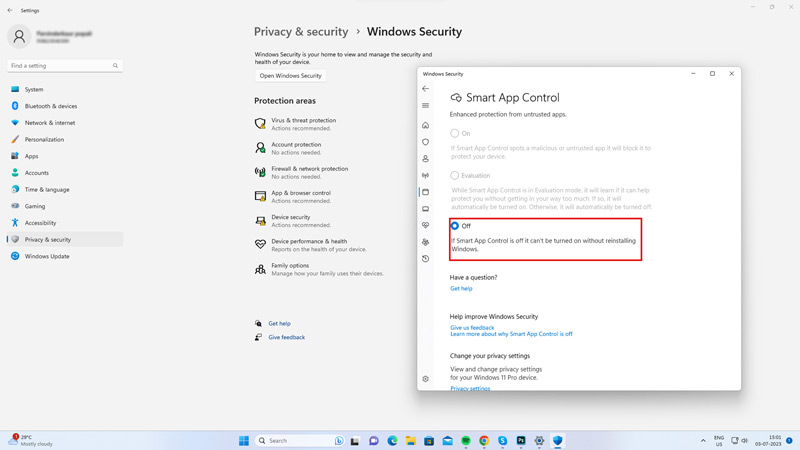The height and width of the screenshot is (450, 800).
Task: Open Firewall antenna icon in Windows Security sidebar
Action: tap(426, 176)
